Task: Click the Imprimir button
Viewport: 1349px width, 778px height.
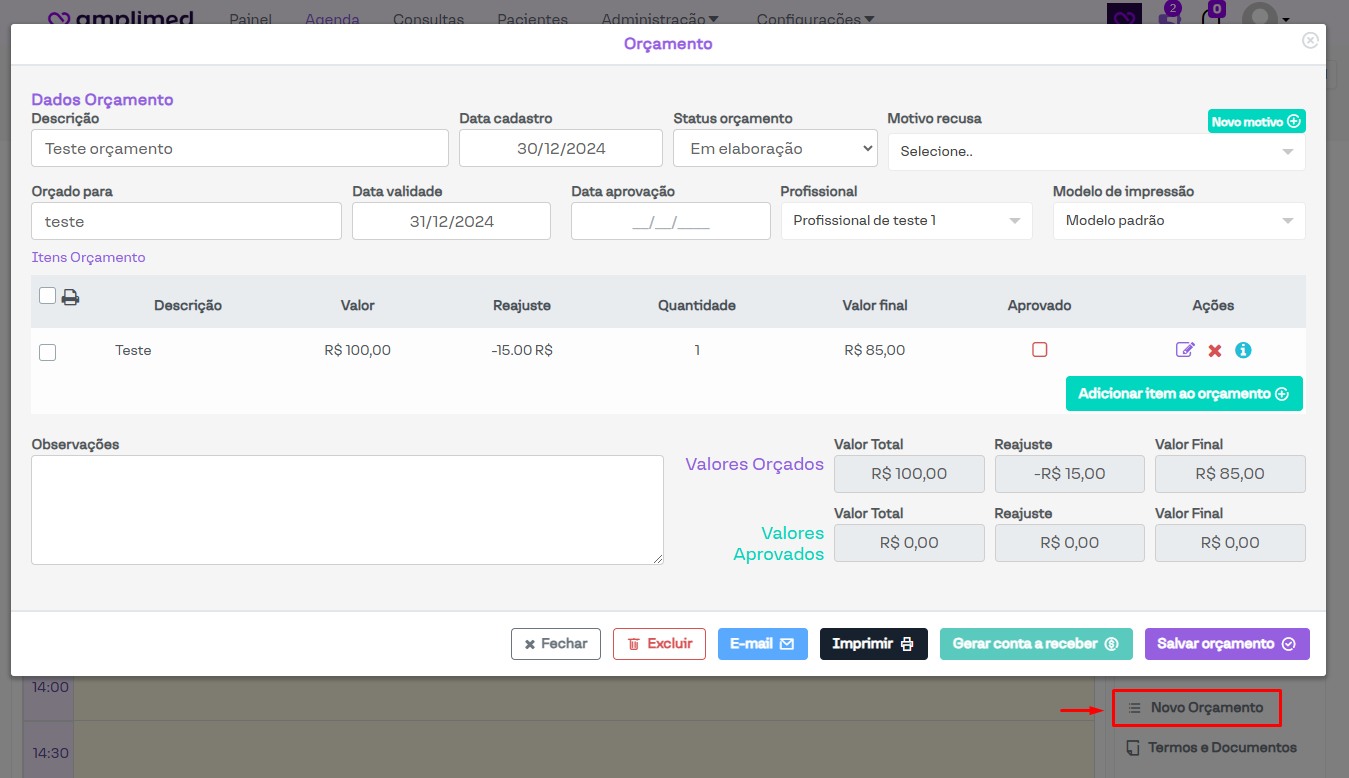Action: tap(873, 644)
